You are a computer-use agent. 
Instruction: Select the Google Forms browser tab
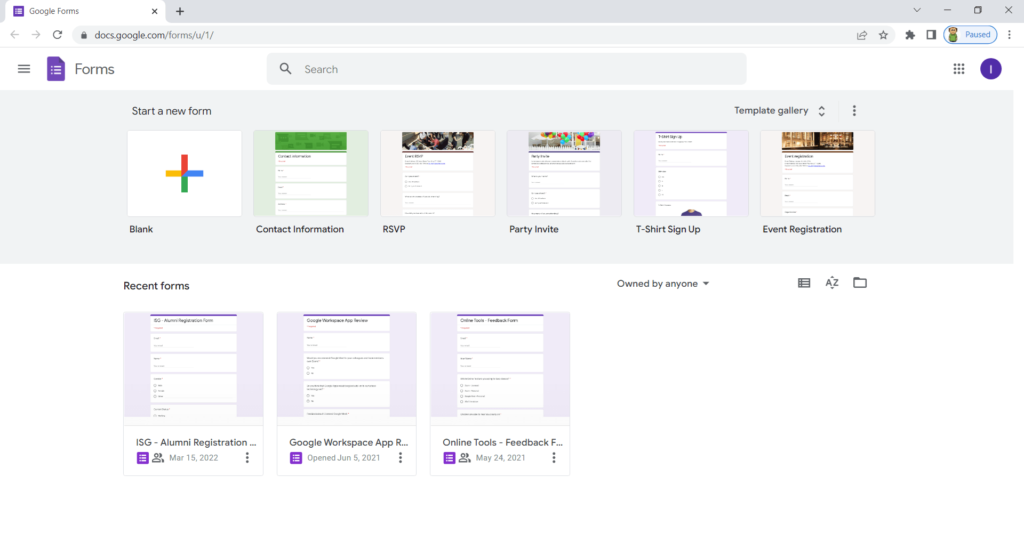85,11
